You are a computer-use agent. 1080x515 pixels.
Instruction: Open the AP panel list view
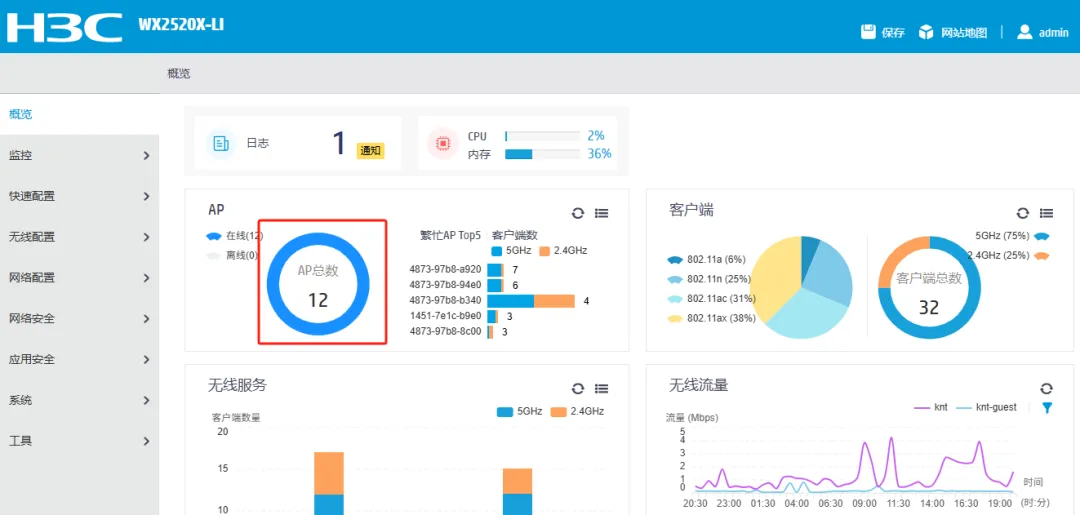(x=601, y=213)
